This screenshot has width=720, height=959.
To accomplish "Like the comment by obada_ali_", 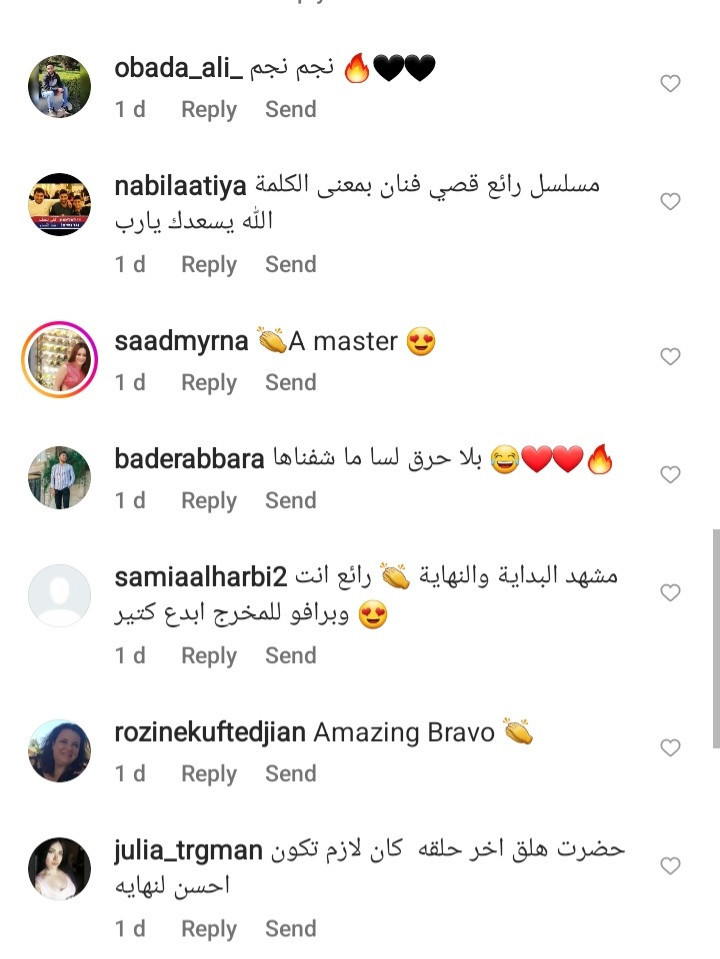I will pos(670,83).
